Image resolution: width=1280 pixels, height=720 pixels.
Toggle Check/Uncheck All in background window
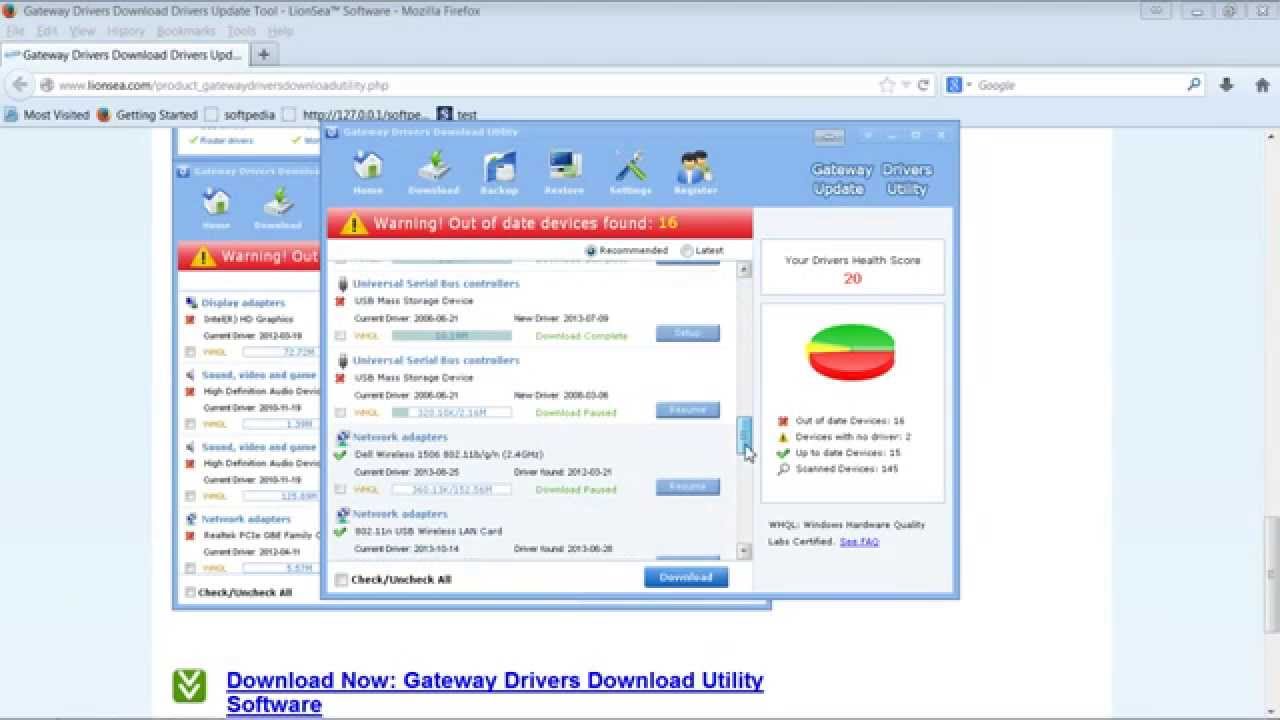pos(190,593)
